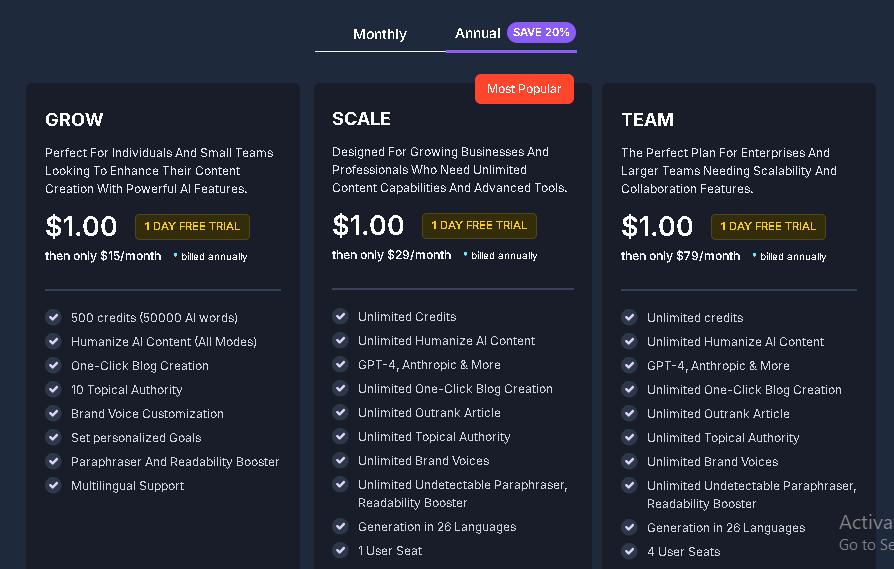Click the SCALE plan $1.00 price
This screenshot has width=894, height=569.
click(368, 225)
